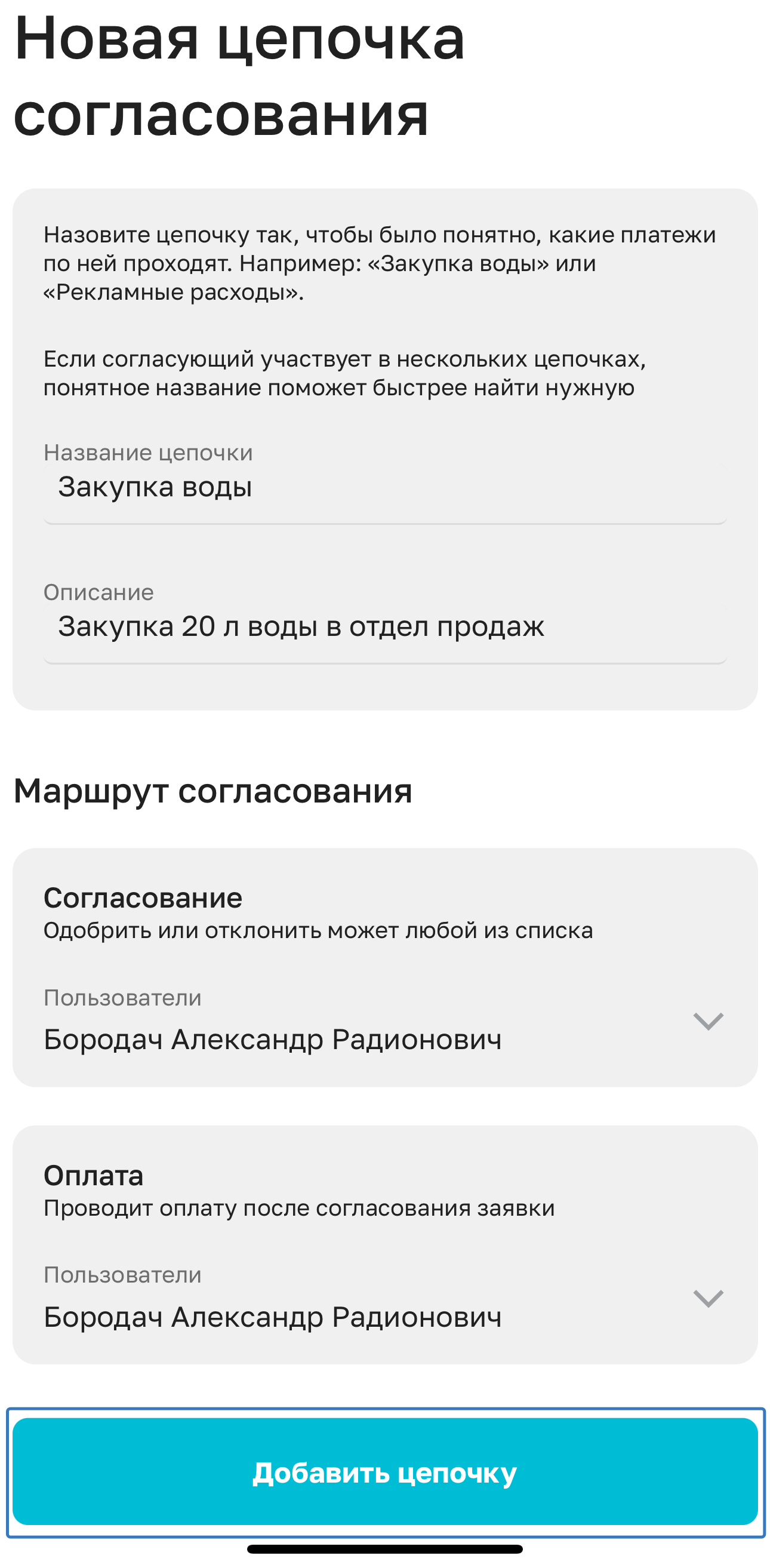Tap the home indicator bar at bottom

click(x=384, y=1549)
